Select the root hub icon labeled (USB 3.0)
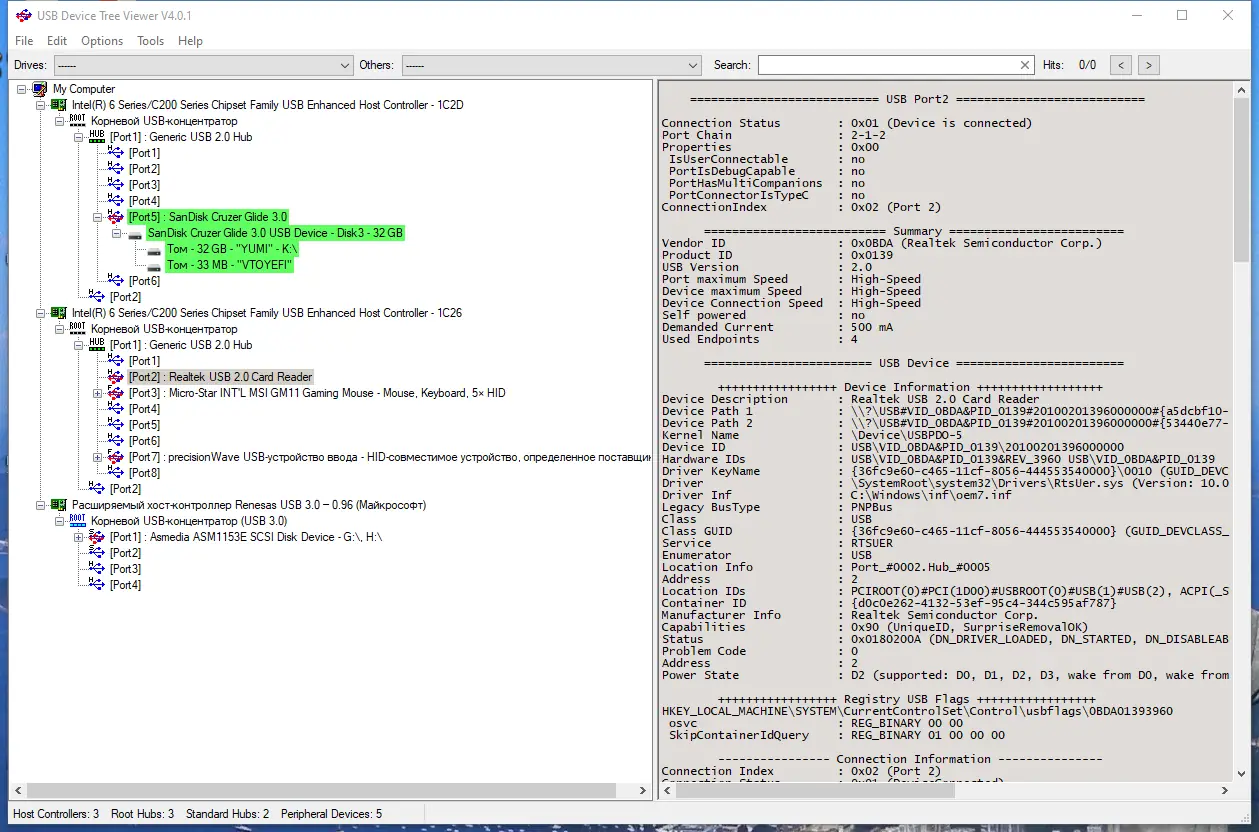 tap(78, 521)
